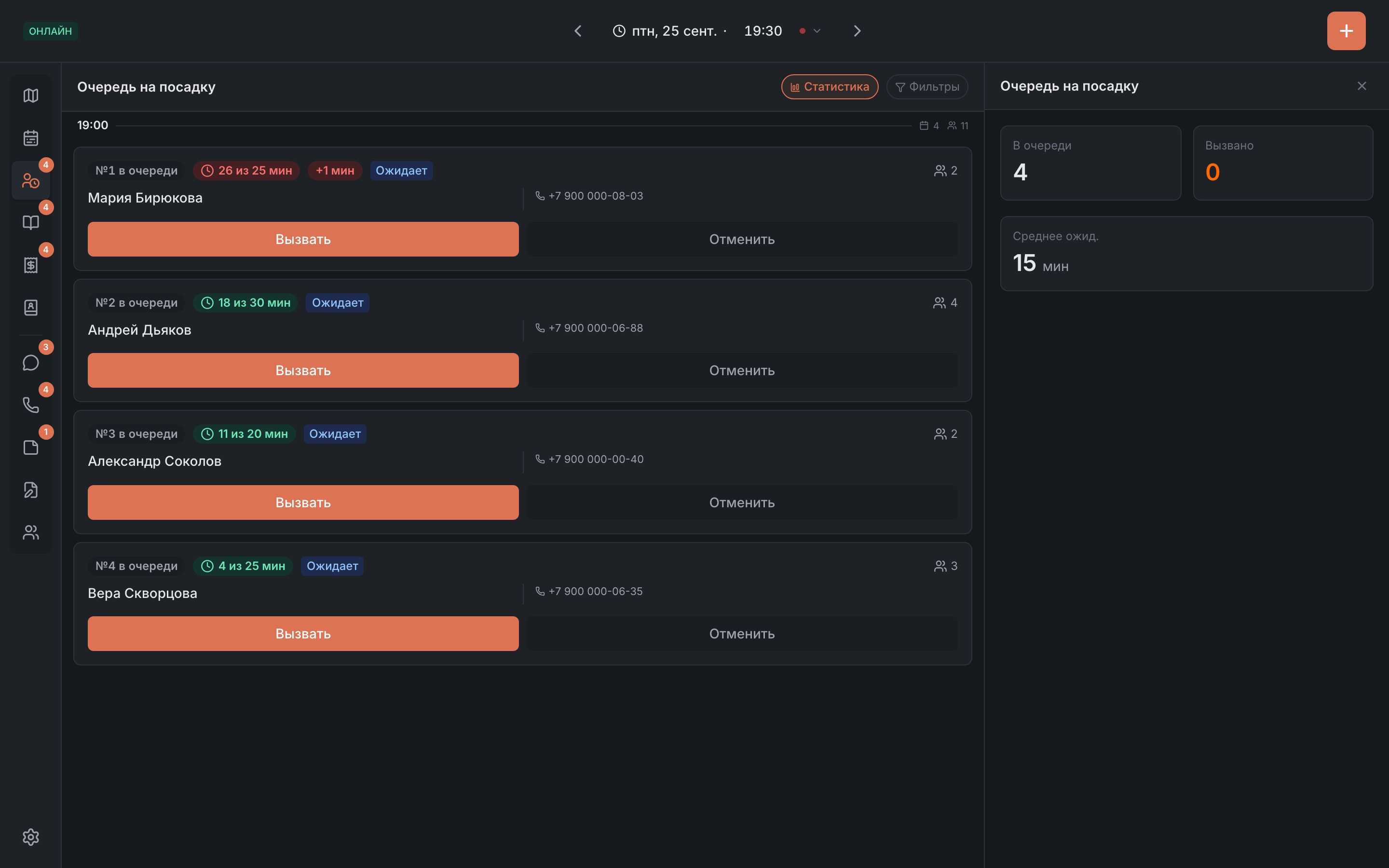Click Отменить for Андрей Дьяков
The height and width of the screenshot is (868, 1389).
pos(742,370)
